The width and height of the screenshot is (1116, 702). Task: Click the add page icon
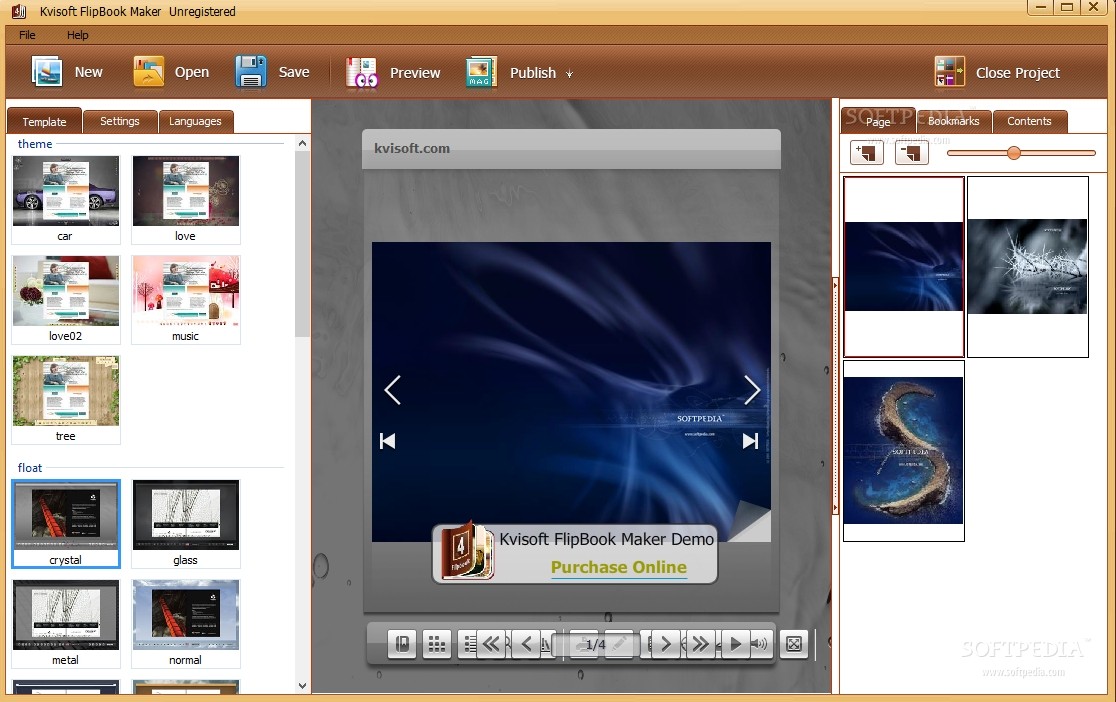(867, 152)
